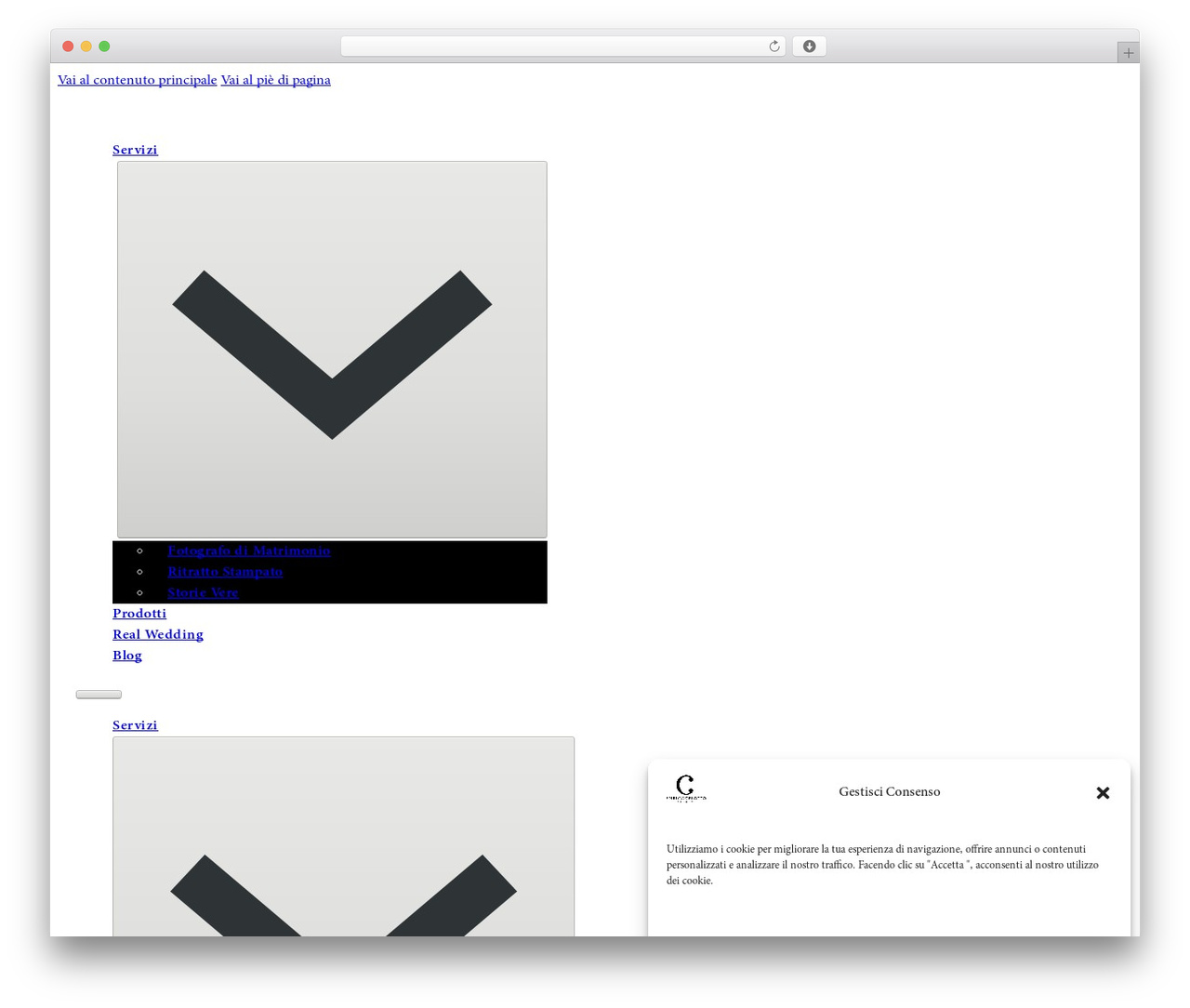Image resolution: width=1190 pixels, height=1008 pixels.
Task: Click the download arrow icon in the browser toolbar
Action: (809, 46)
